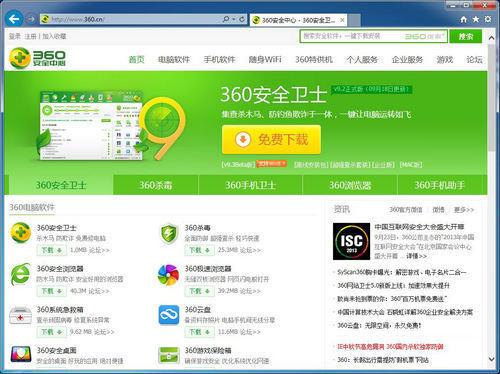Screen dimensions: 500x374
Task: Open the ISC 2013 news thumbnail
Action: tap(351, 241)
